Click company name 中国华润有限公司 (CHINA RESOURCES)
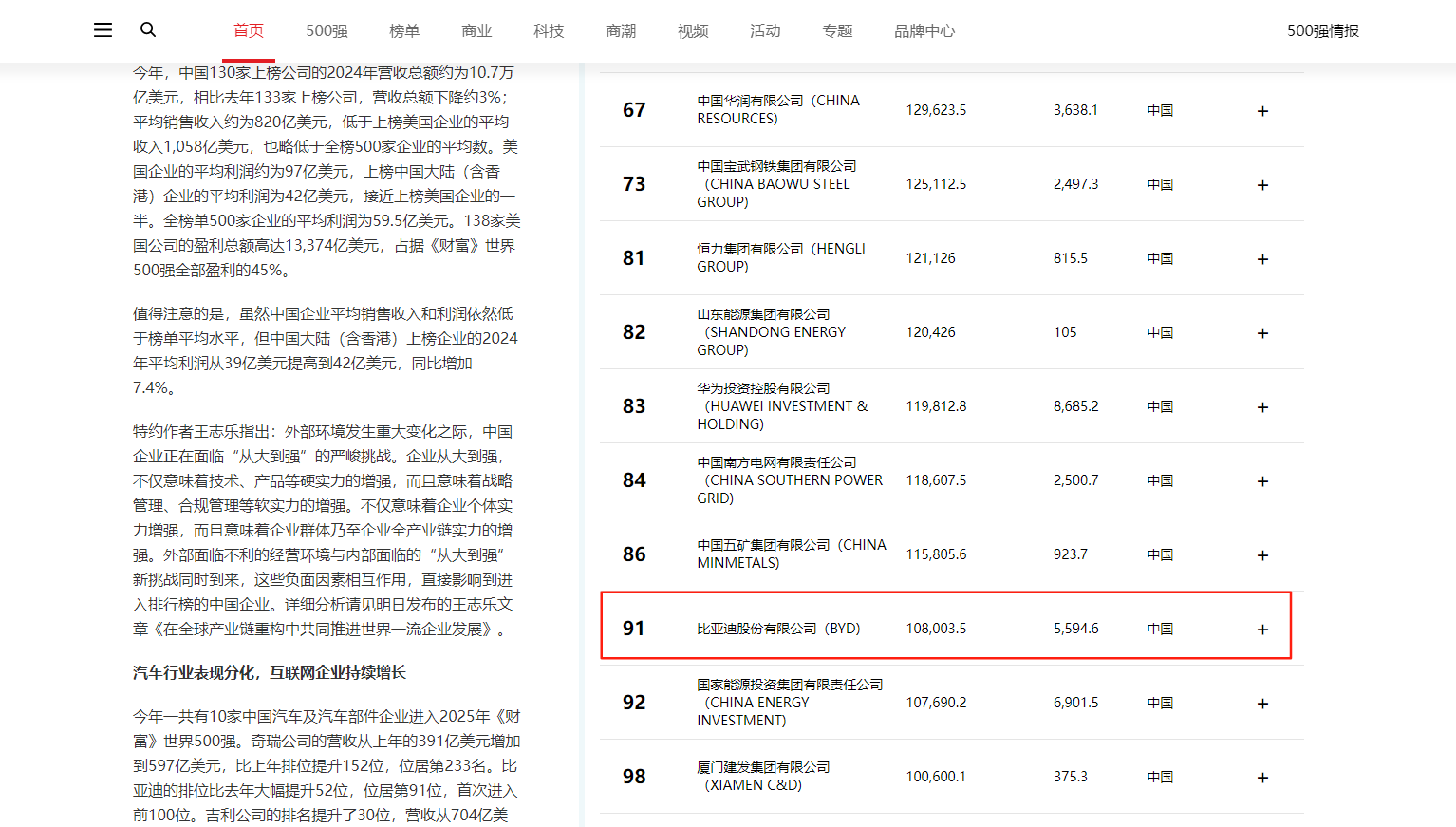The height and width of the screenshot is (827, 1456). pos(778,109)
